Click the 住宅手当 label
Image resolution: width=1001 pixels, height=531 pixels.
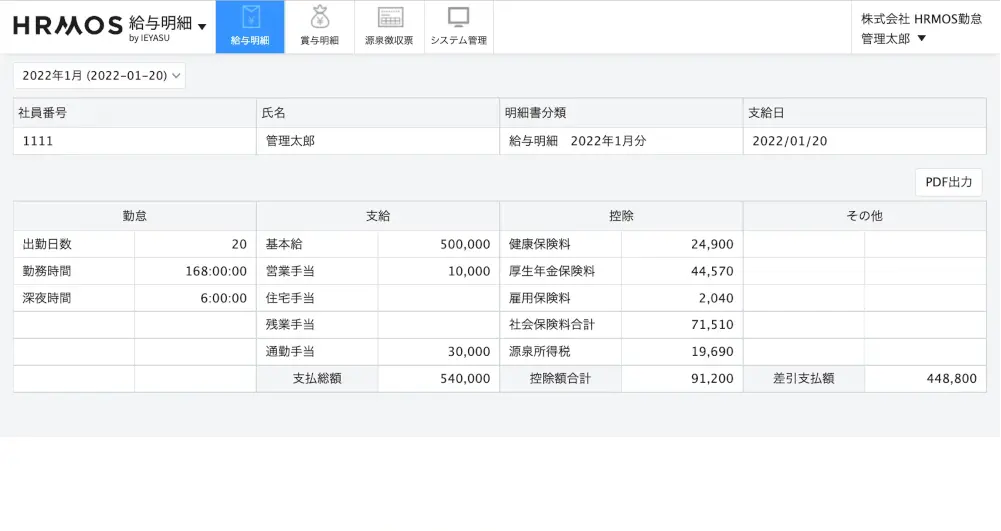tap(290, 298)
